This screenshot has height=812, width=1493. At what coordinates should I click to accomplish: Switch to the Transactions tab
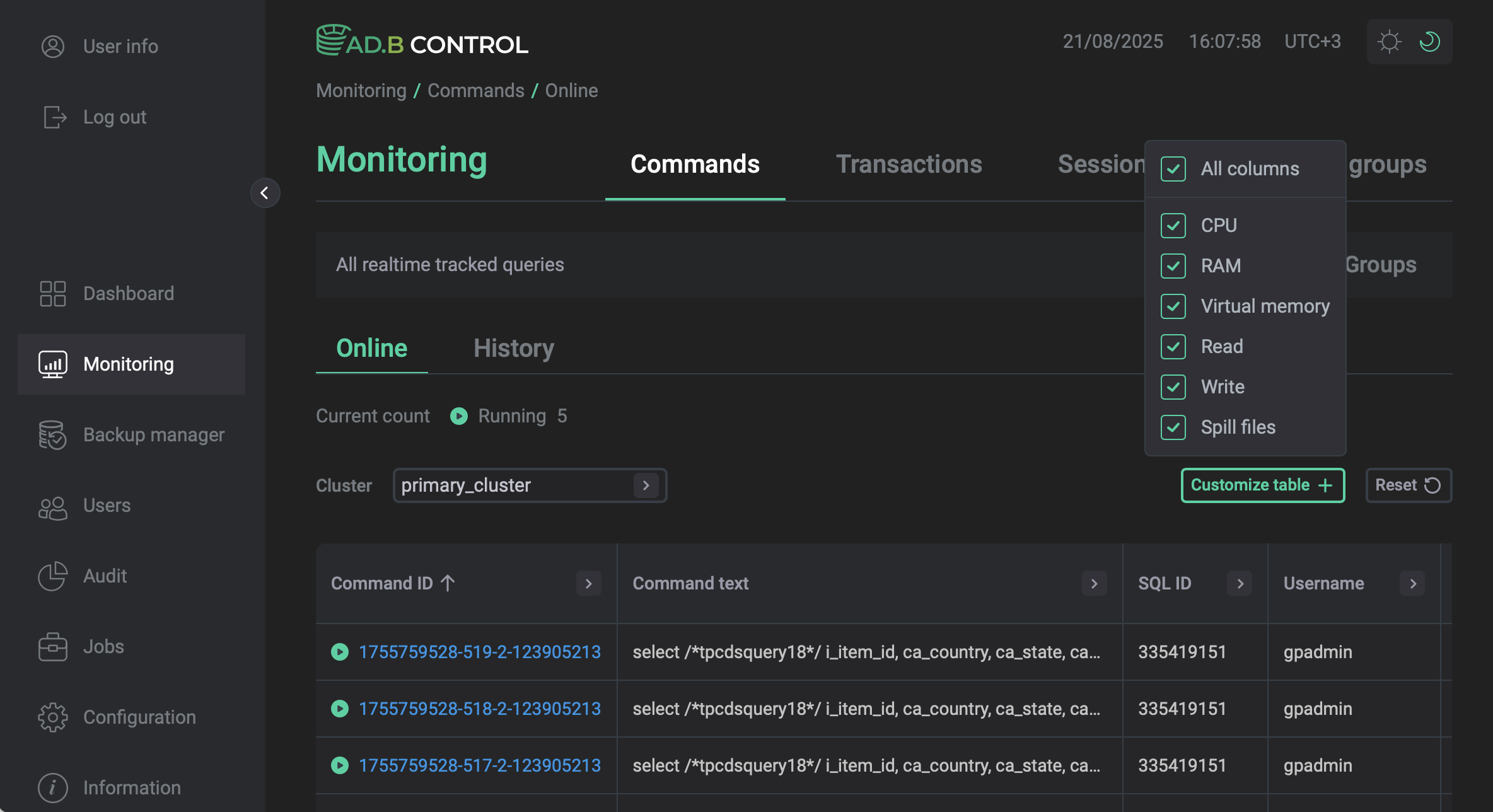[909, 165]
